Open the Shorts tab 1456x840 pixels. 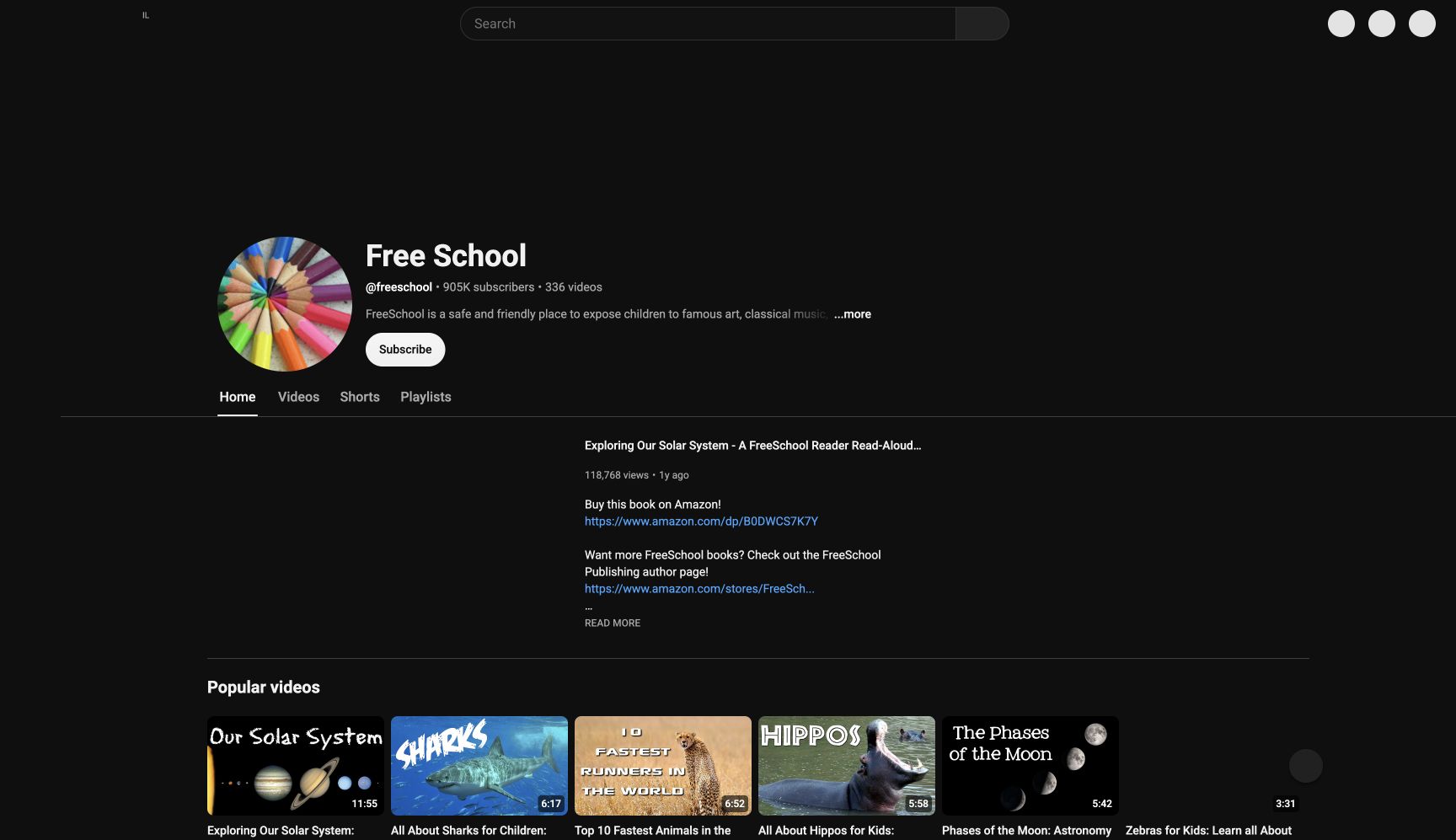pos(360,397)
